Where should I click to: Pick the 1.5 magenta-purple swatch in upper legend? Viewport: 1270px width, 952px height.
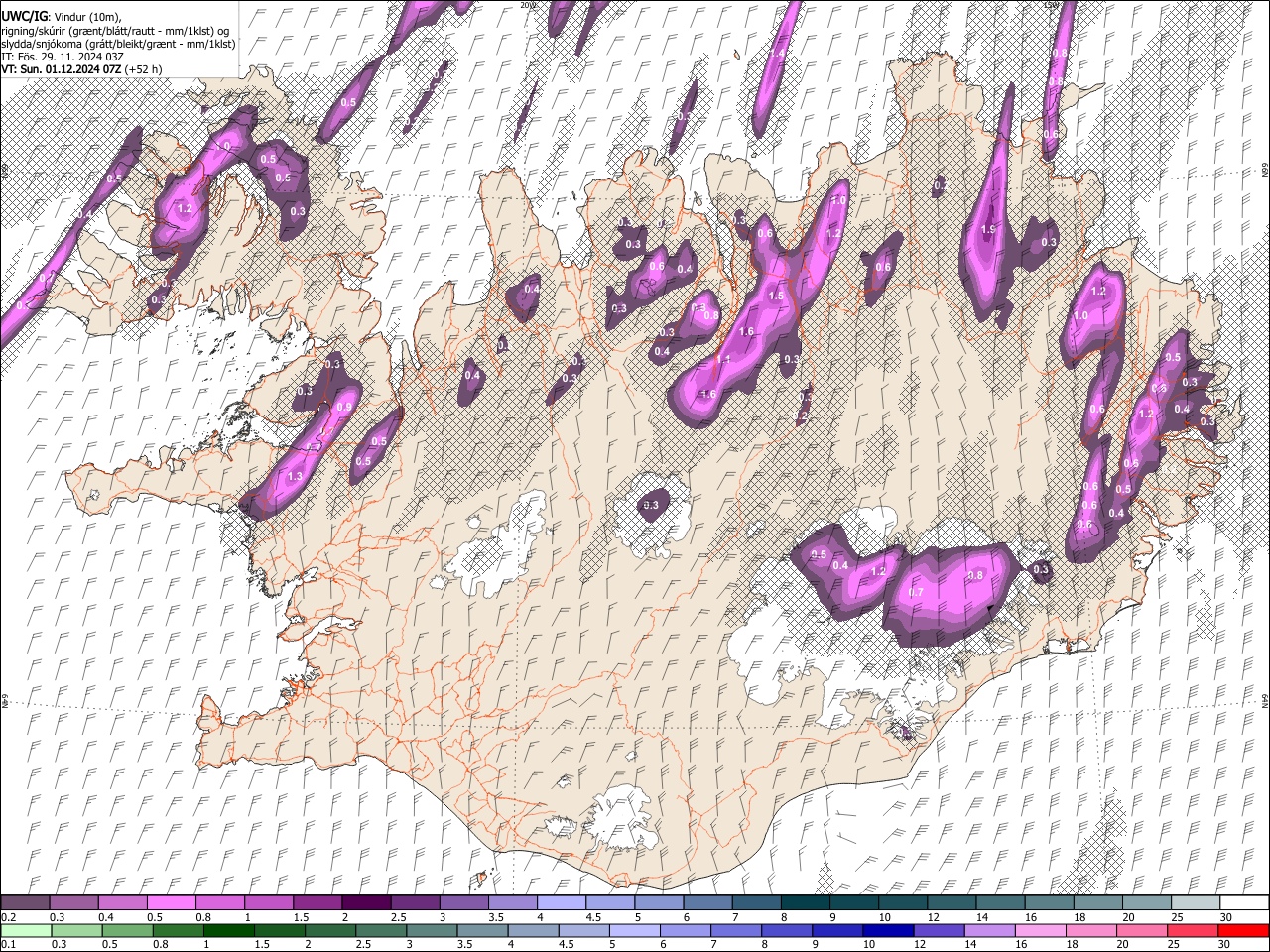pos(317,902)
